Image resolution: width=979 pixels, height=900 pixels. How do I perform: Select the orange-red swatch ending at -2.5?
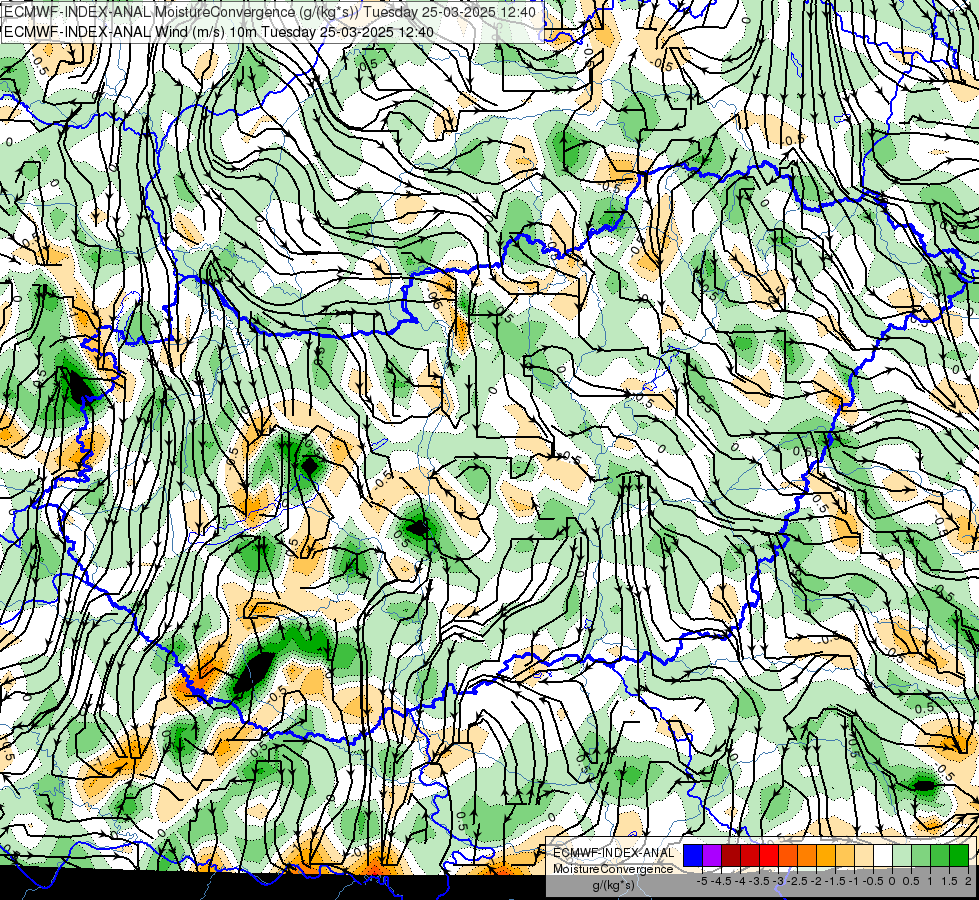(788, 856)
